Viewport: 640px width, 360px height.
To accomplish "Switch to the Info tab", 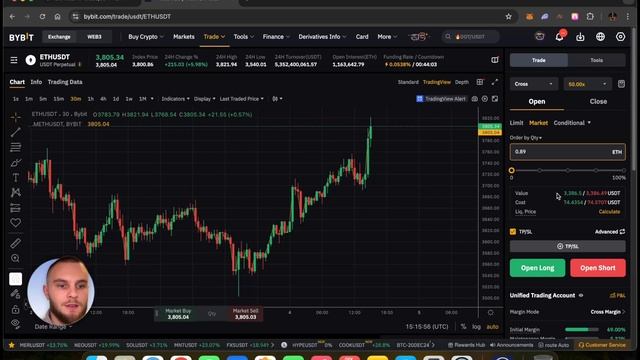I will pyautogui.click(x=36, y=82).
